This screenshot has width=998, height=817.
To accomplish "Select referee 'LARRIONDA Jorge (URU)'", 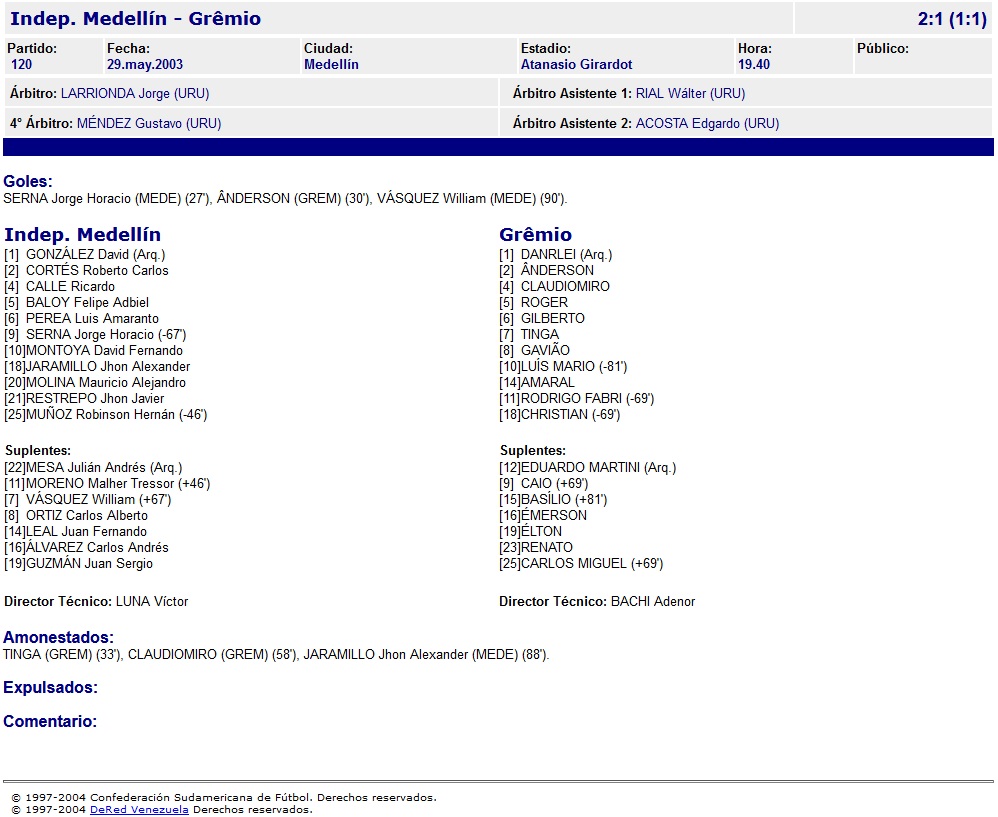I will [x=135, y=94].
